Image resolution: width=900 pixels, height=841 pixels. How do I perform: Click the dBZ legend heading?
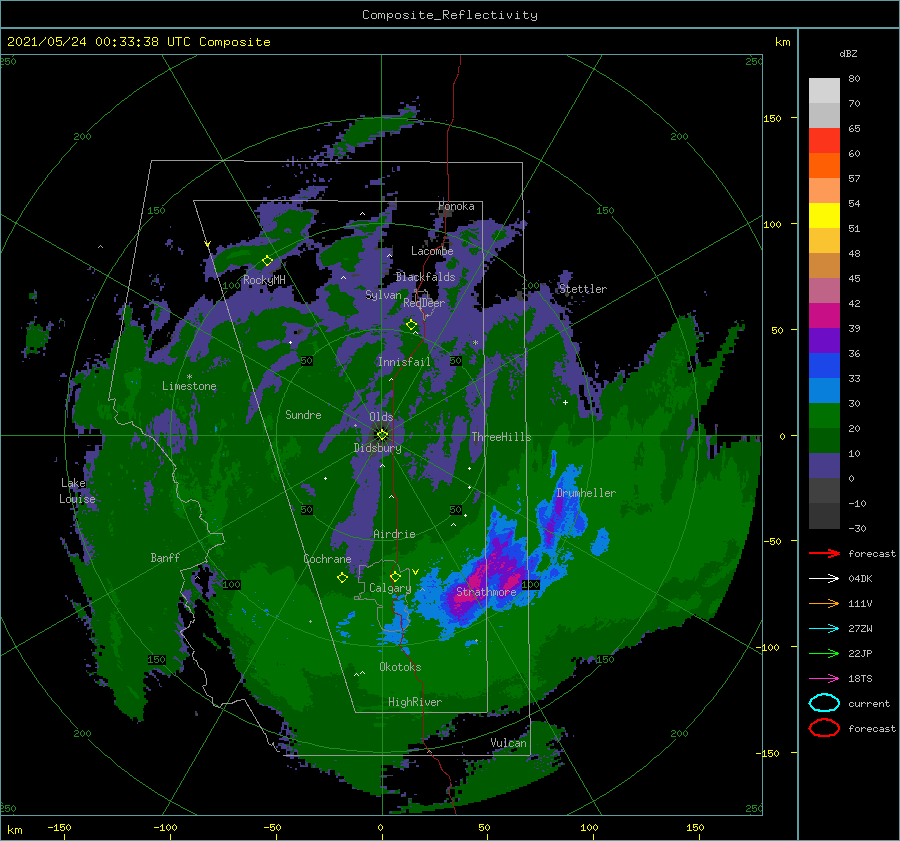tap(848, 53)
